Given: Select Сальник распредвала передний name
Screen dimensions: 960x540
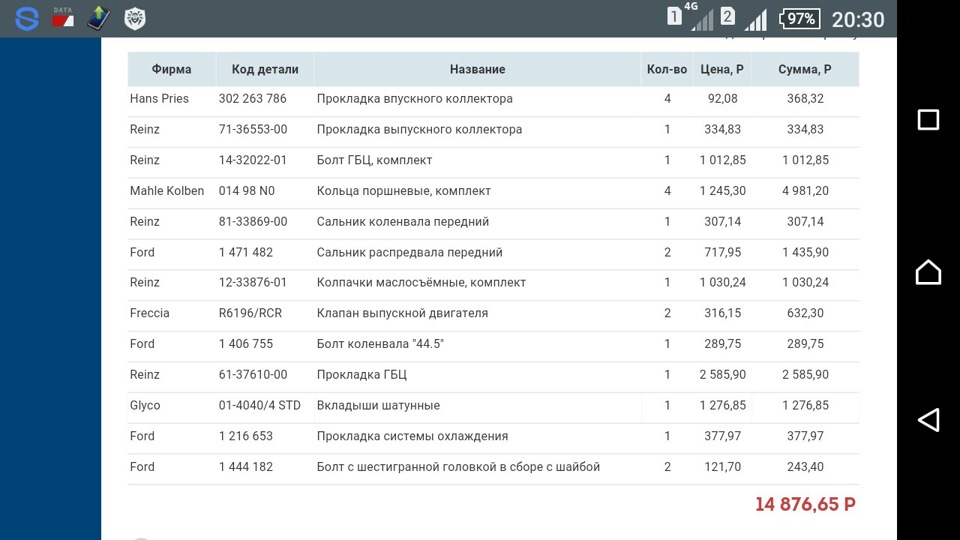Looking at the screenshot, I should point(410,252).
